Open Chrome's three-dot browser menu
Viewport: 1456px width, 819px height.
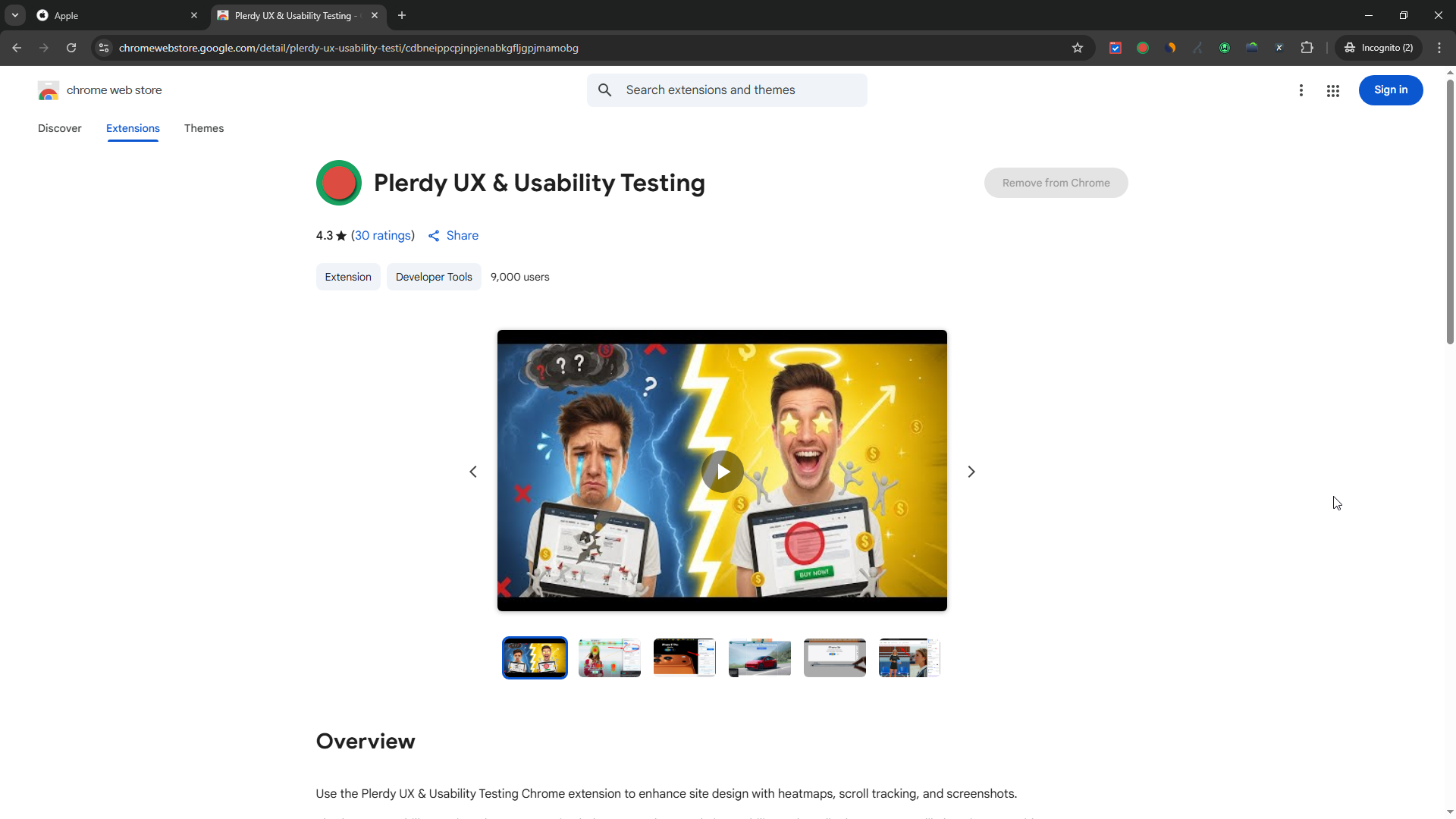pyautogui.click(x=1439, y=48)
